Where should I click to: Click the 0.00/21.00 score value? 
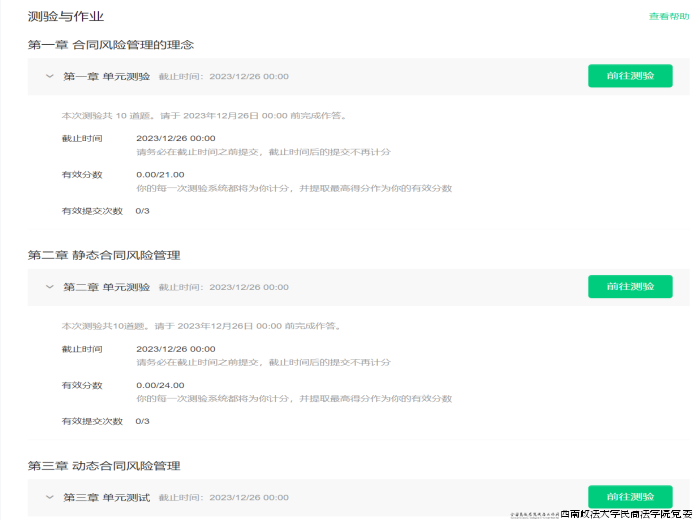[x=160, y=175]
